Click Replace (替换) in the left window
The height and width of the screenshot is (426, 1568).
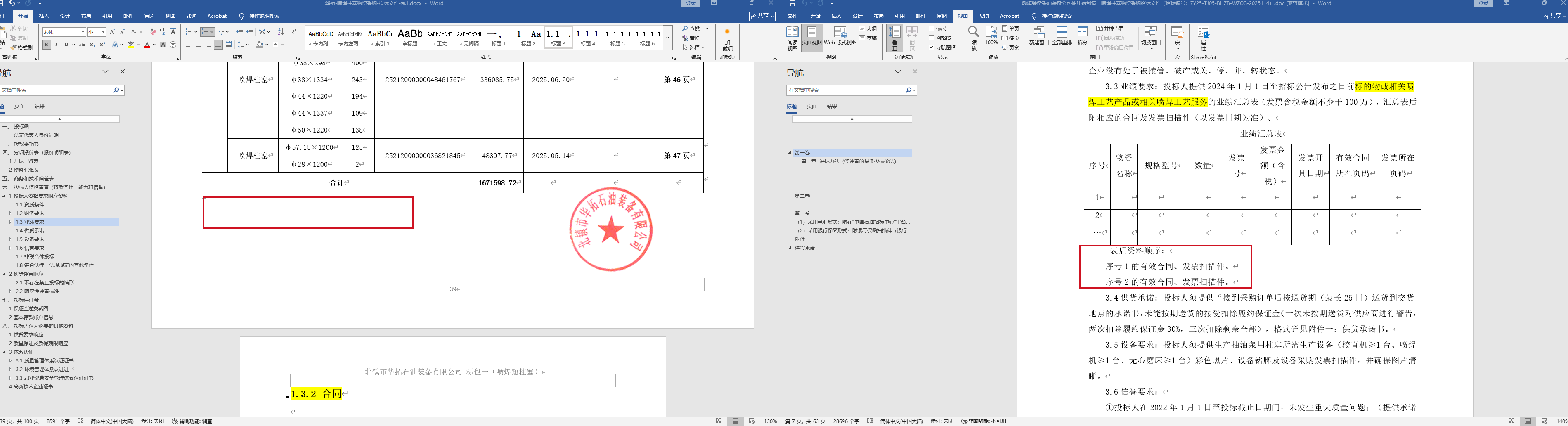click(x=692, y=38)
